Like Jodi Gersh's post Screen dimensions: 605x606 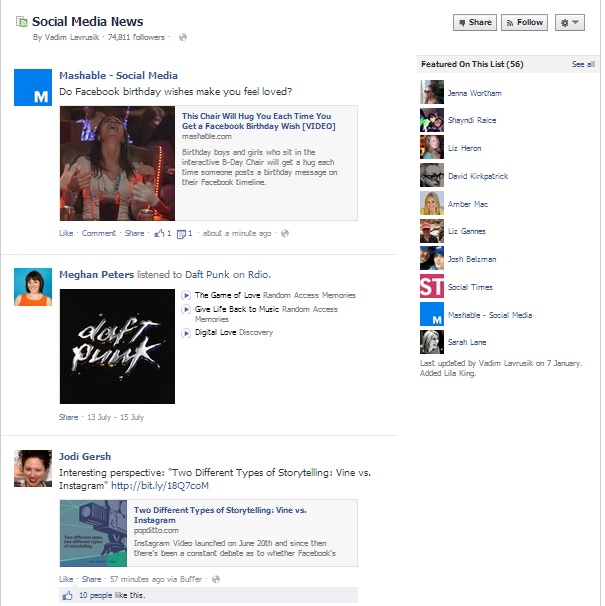click(x=66, y=579)
